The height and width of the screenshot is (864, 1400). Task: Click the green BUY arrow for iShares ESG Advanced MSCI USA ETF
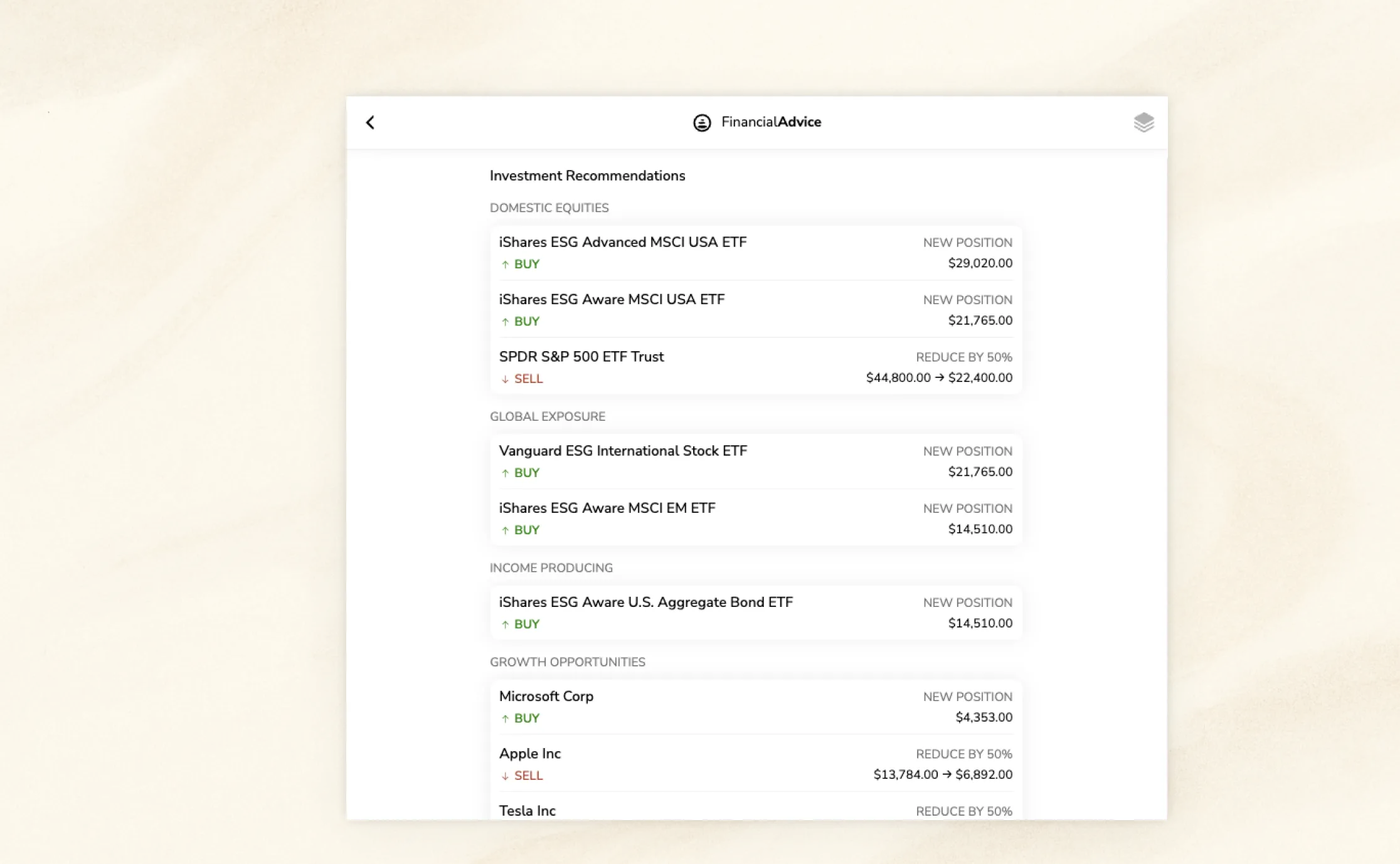pos(504,264)
